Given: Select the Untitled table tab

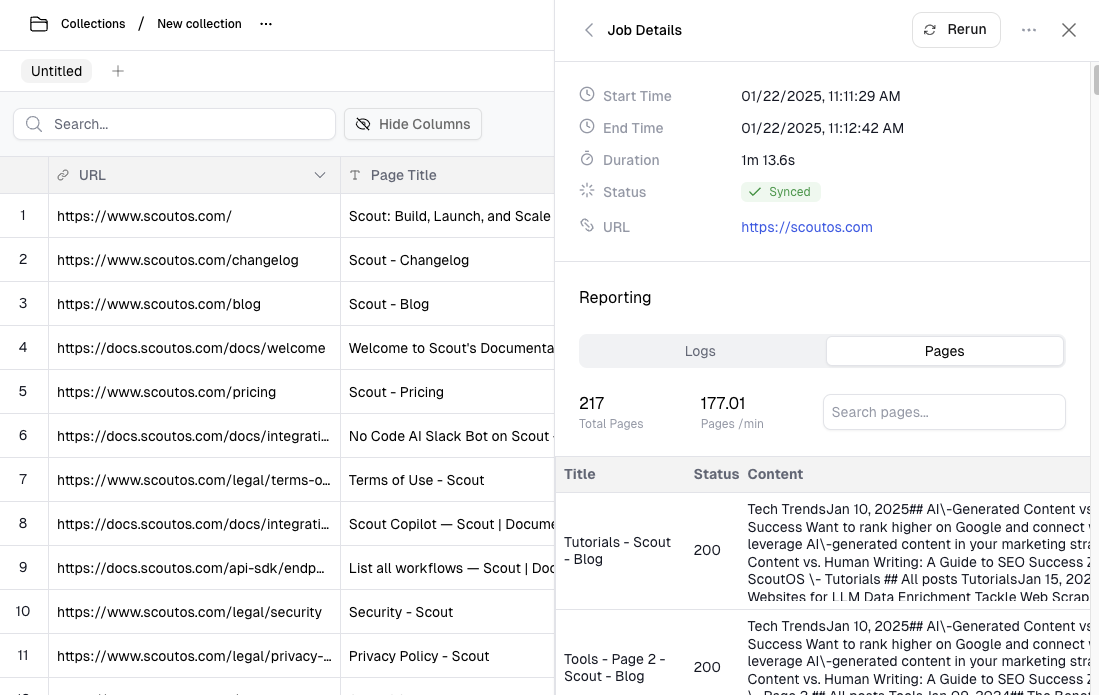Looking at the screenshot, I should click(57, 71).
